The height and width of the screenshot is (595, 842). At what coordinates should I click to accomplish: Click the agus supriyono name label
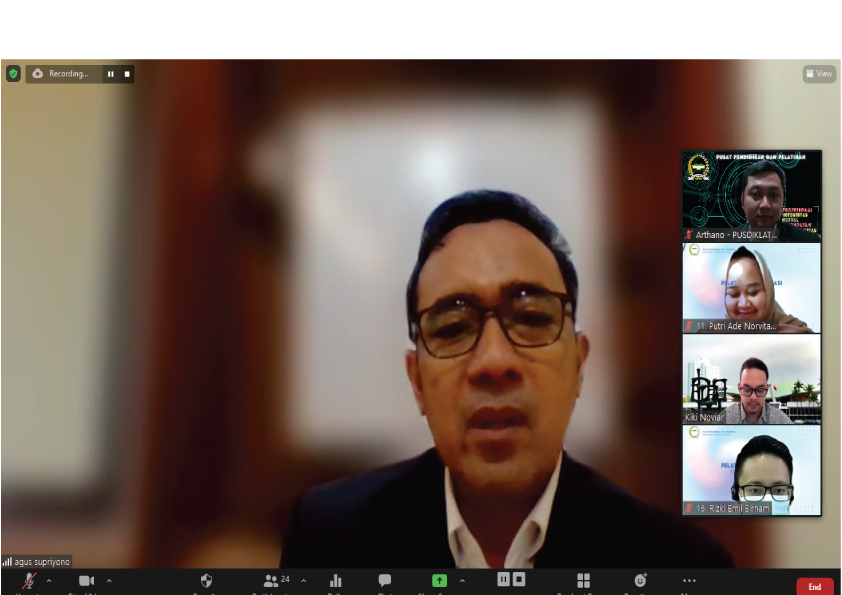42,562
